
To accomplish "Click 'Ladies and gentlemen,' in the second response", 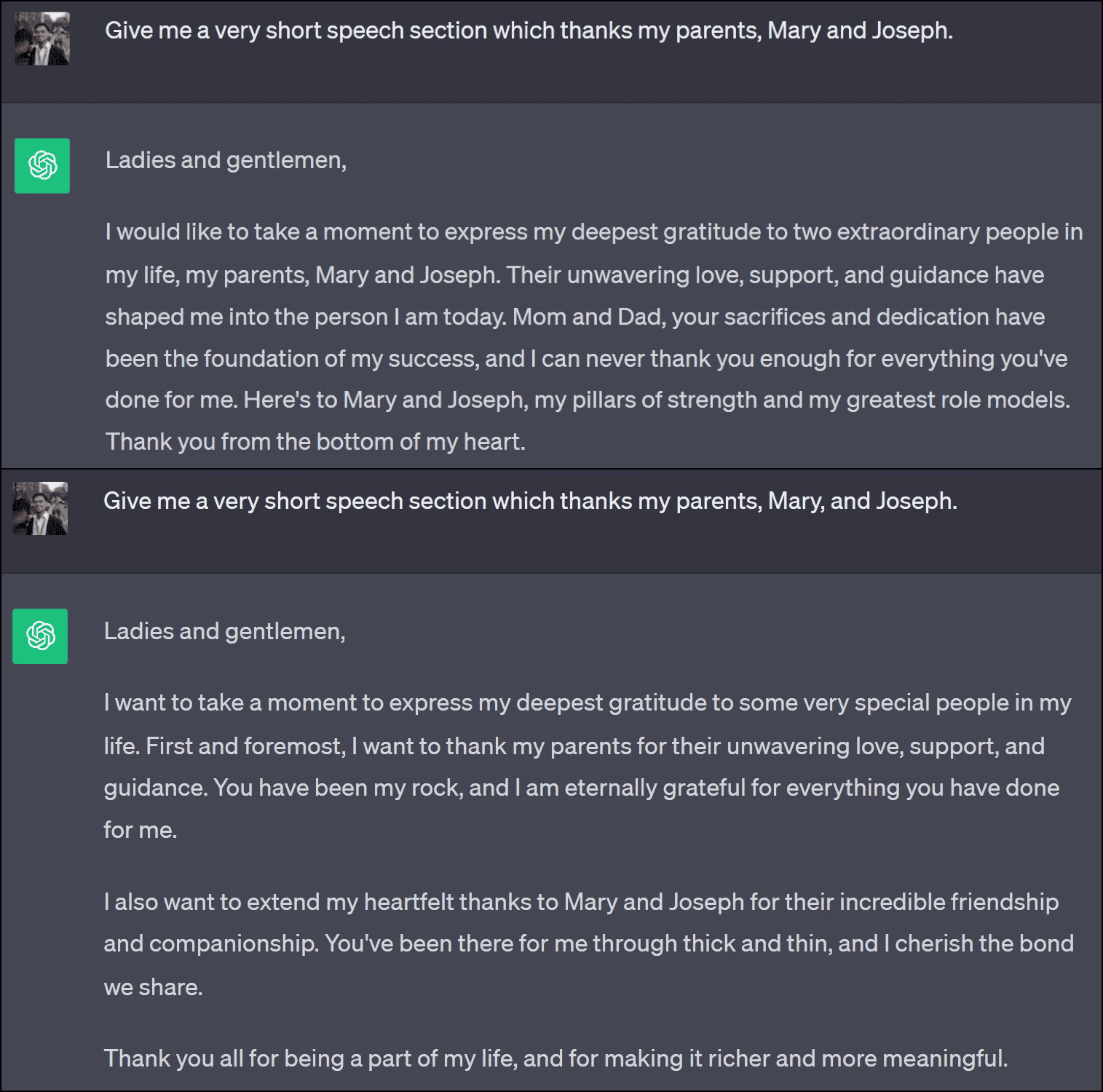I will click(x=224, y=631).
